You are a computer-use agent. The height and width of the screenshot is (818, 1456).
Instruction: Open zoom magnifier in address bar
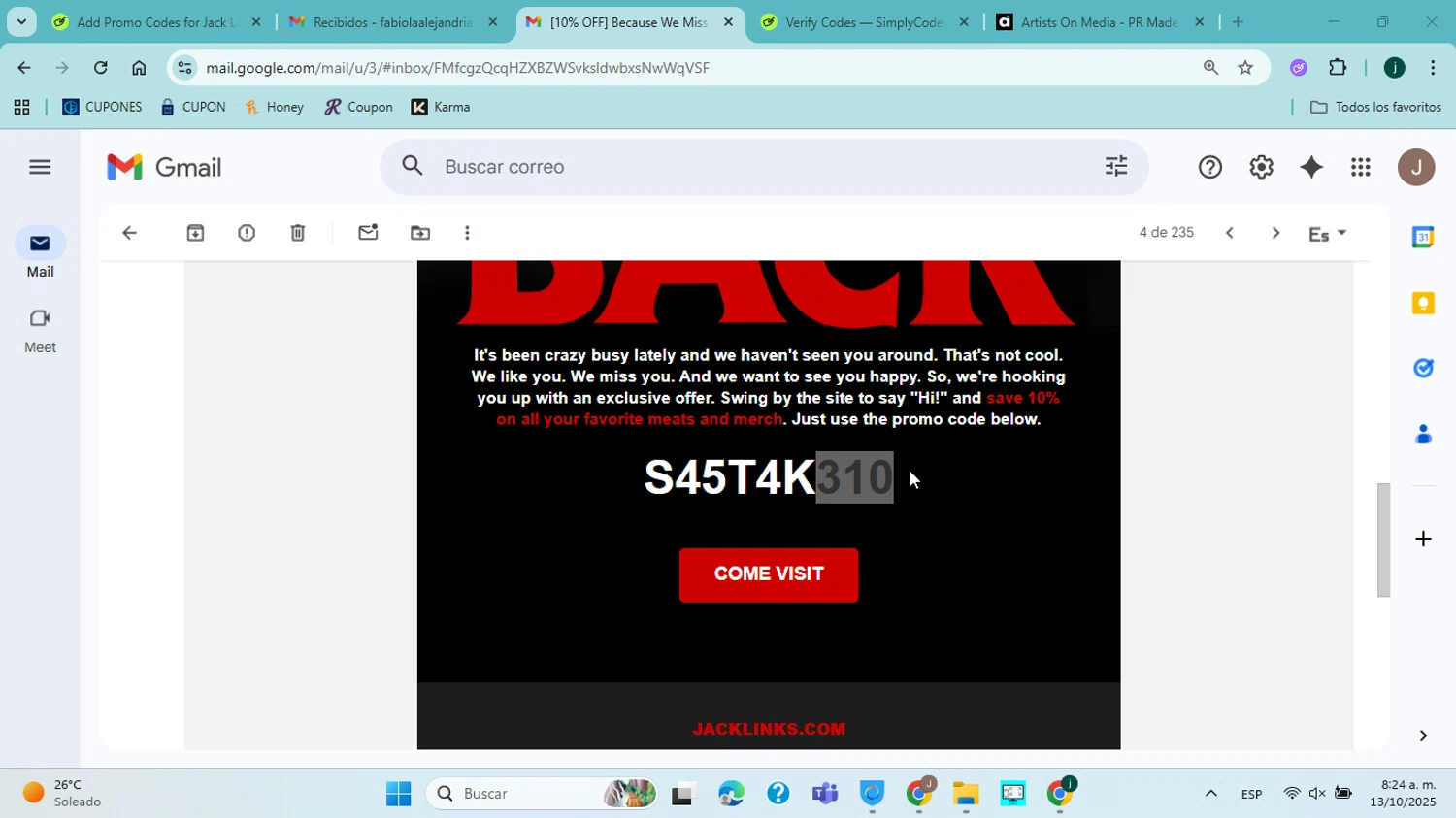coord(1210,68)
